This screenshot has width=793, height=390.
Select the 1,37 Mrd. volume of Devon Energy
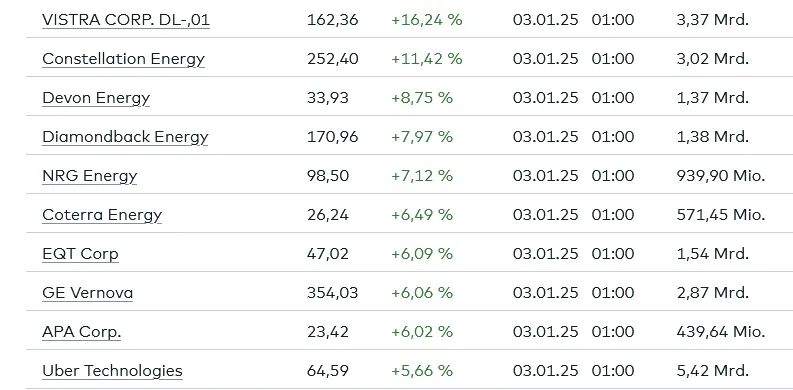pos(713,98)
